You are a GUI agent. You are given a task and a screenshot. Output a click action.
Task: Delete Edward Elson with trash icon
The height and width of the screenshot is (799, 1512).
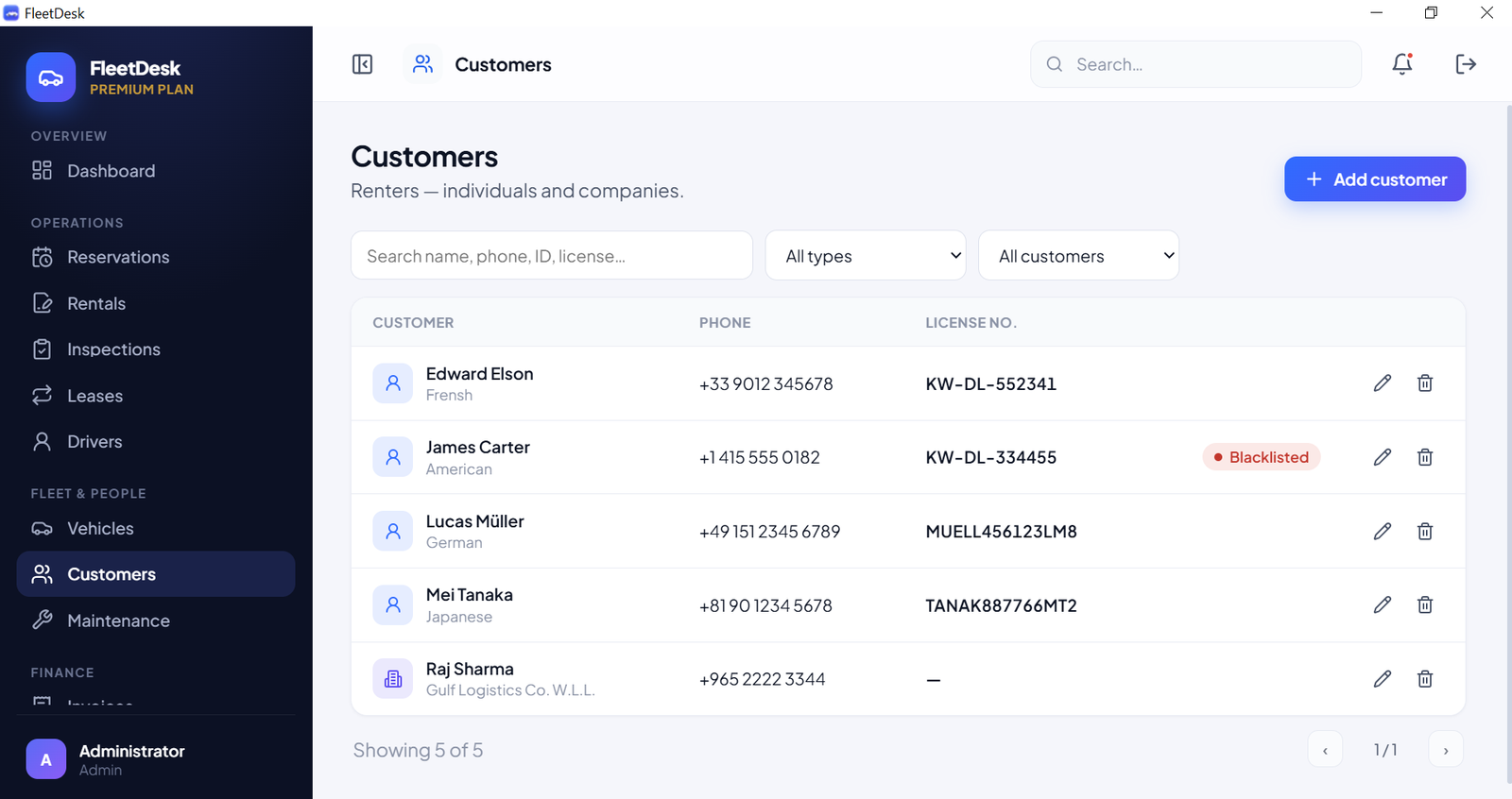(1425, 383)
